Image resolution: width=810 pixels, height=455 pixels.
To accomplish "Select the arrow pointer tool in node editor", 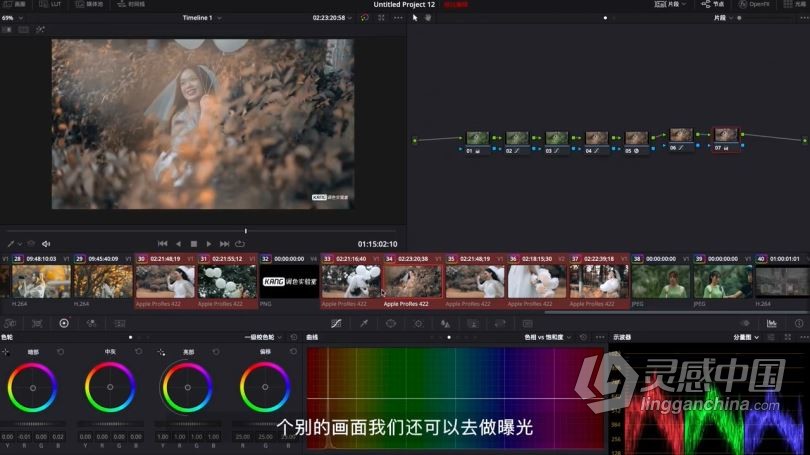I will coord(415,18).
